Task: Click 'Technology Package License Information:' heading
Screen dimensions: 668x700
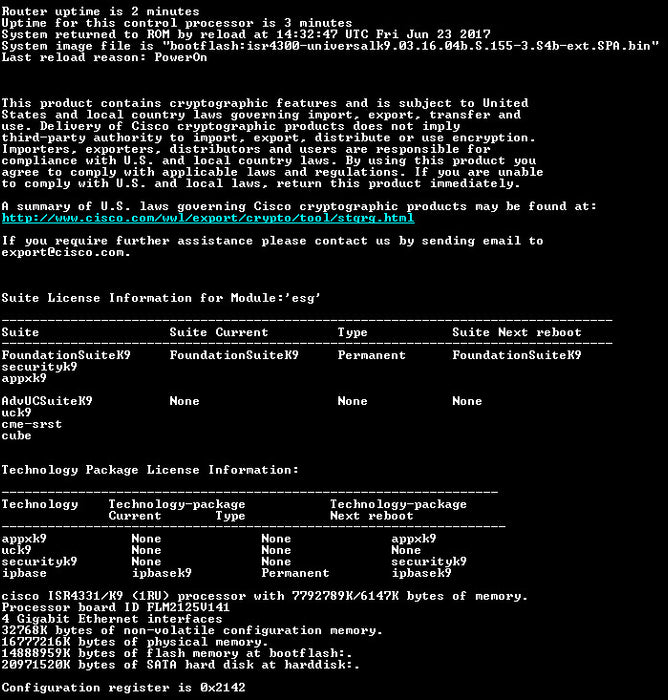Action: click(150, 470)
